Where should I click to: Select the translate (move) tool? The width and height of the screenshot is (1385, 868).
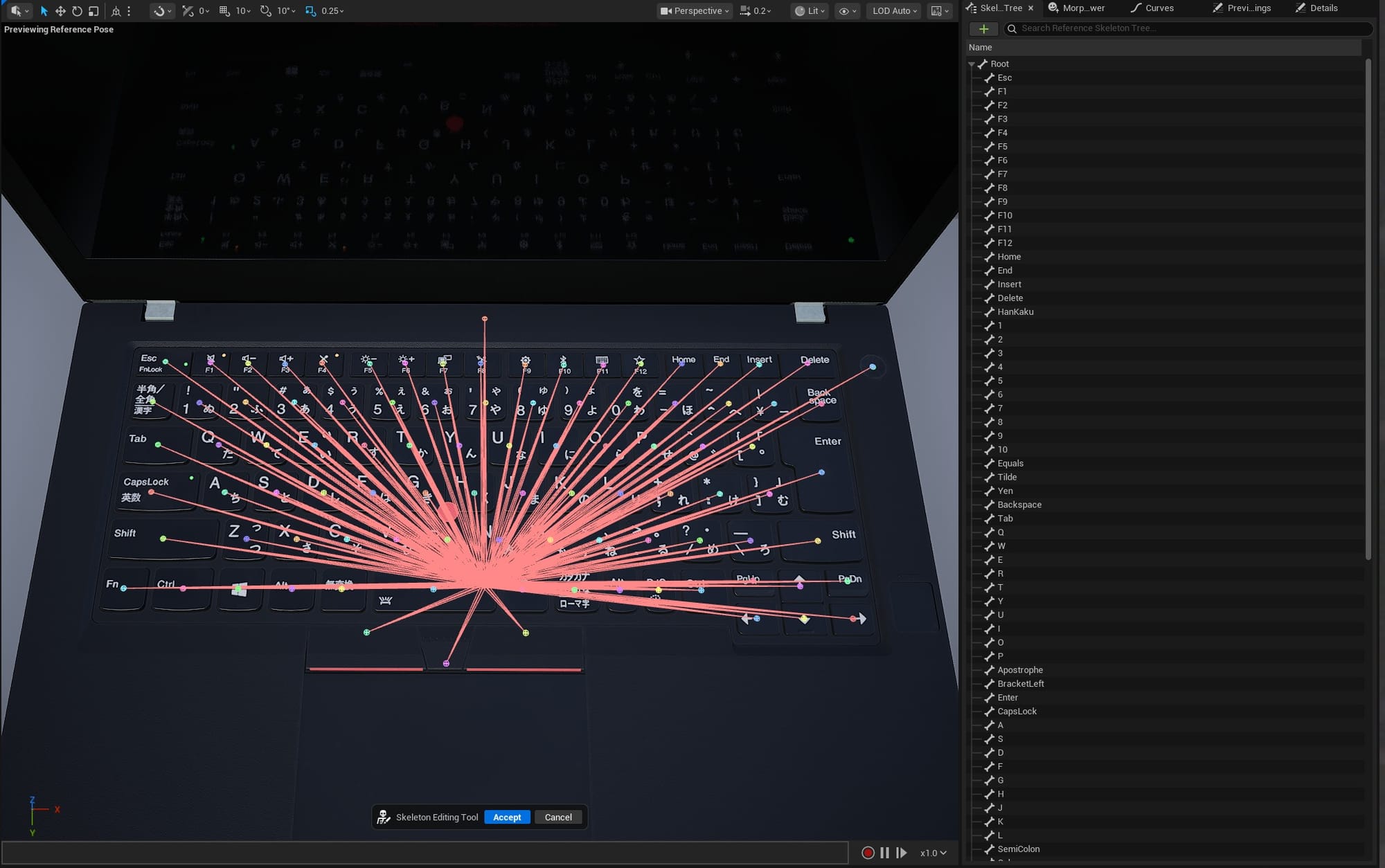pyautogui.click(x=60, y=11)
